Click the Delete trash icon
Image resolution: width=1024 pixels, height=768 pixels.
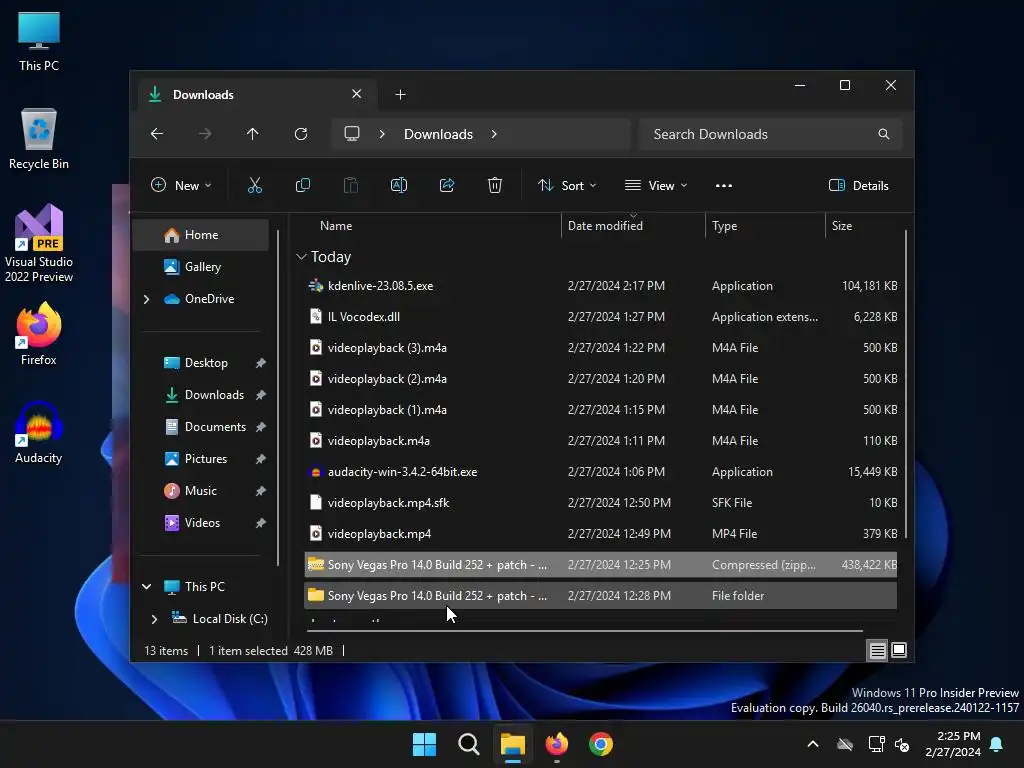pyautogui.click(x=495, y=185)
